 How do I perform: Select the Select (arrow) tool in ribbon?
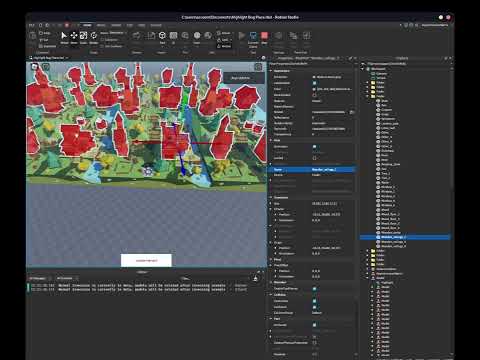coord(64,36)
